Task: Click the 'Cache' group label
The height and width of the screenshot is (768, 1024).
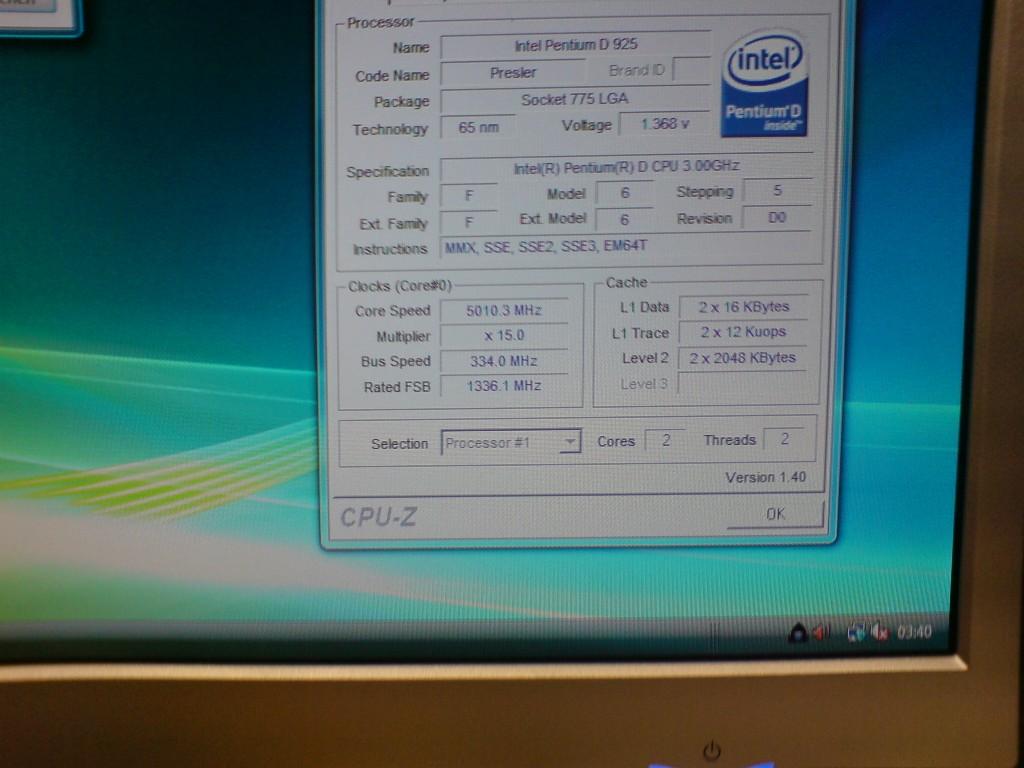Action: pyautogui.click(x=626, y=282)
